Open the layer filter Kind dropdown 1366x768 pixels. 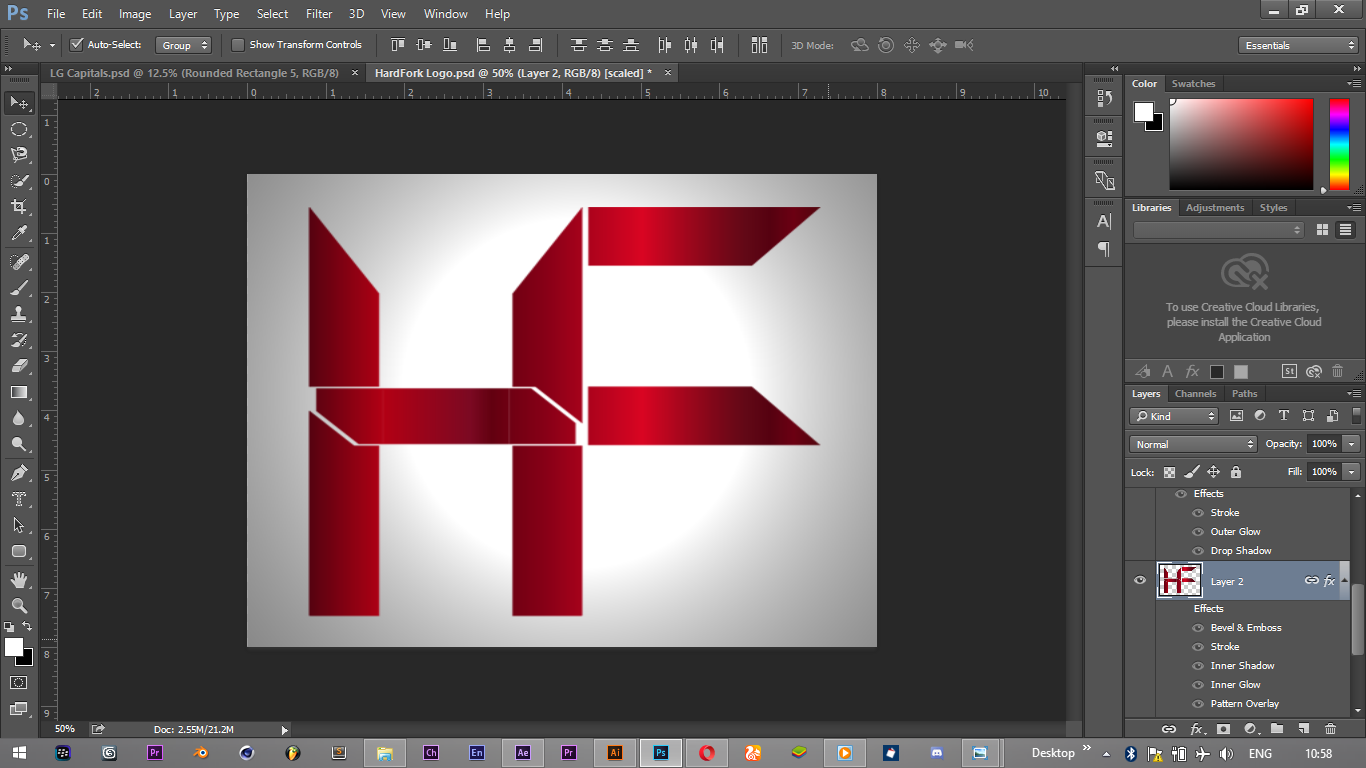coord(1174,416)
